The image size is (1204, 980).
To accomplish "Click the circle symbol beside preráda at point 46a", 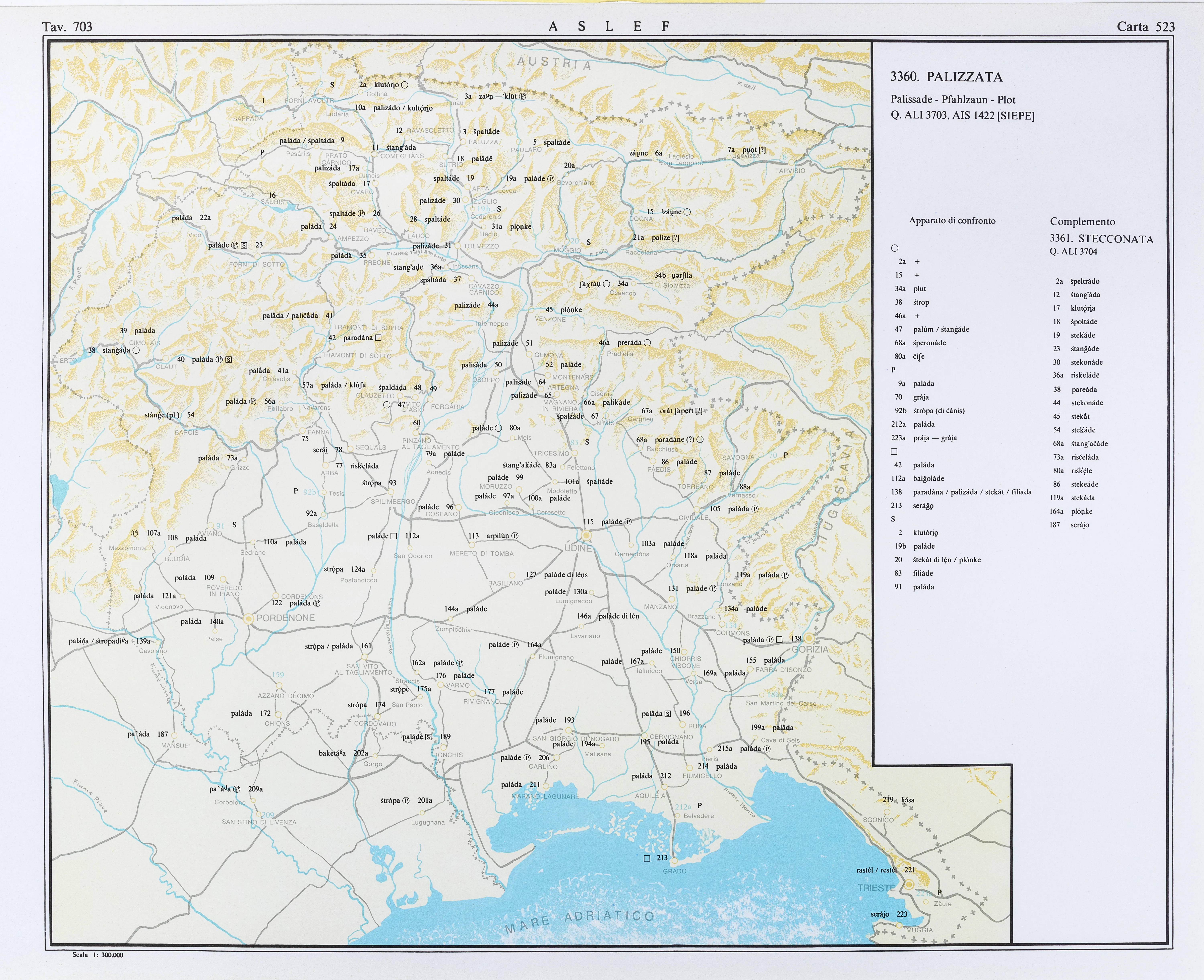I will point(647,343).
